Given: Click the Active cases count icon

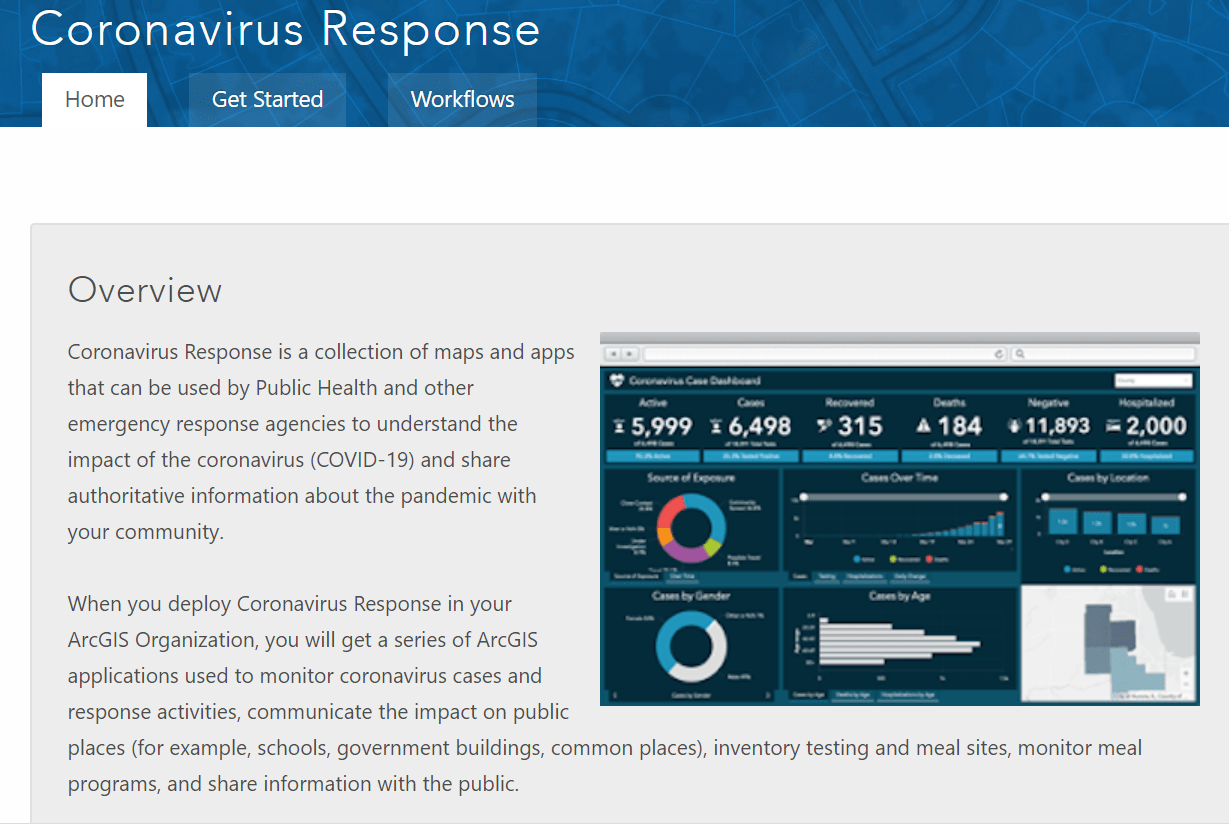Looking at the screenshot, I should (x=619, y=425).
